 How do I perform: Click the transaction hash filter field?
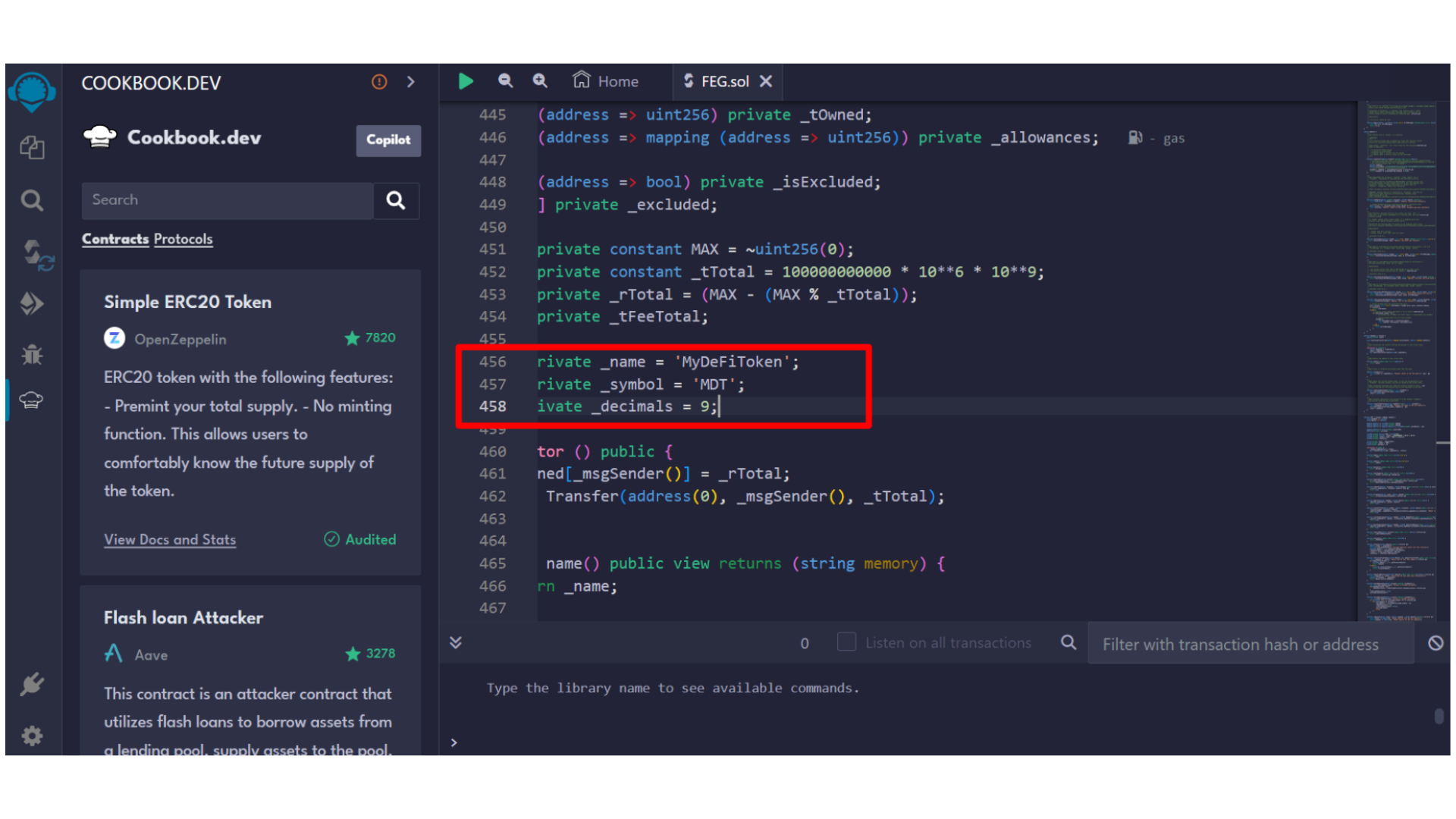tap(1250, 644)
